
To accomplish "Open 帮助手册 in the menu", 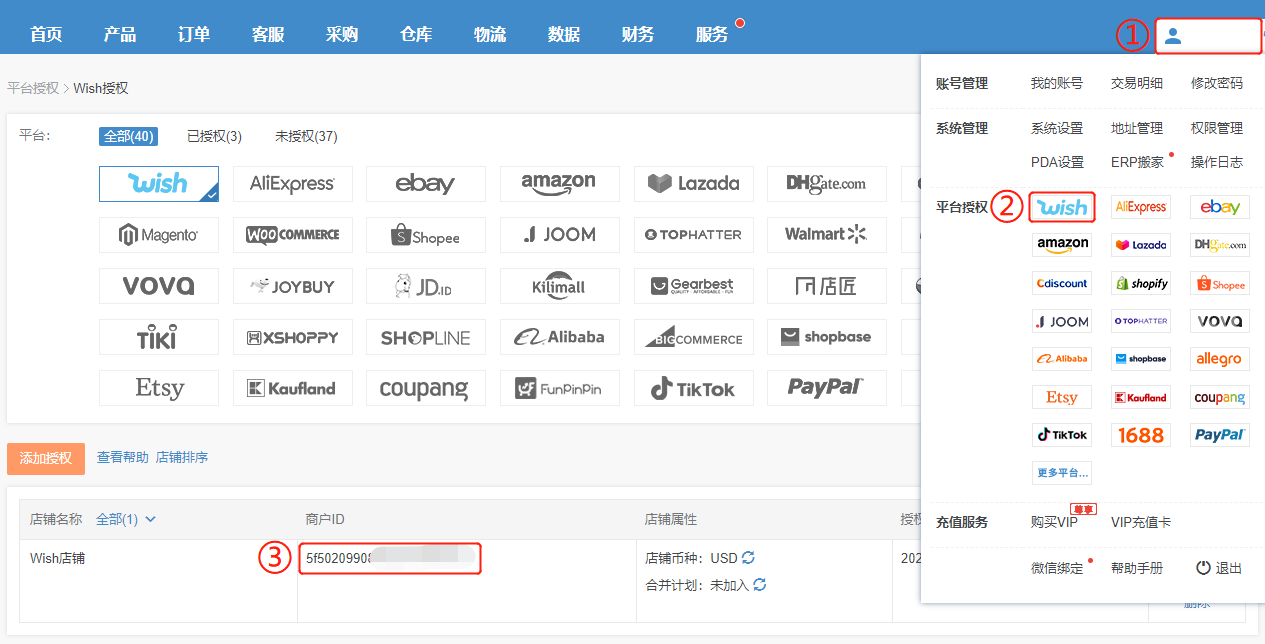I will click(x=1137, y=568).
